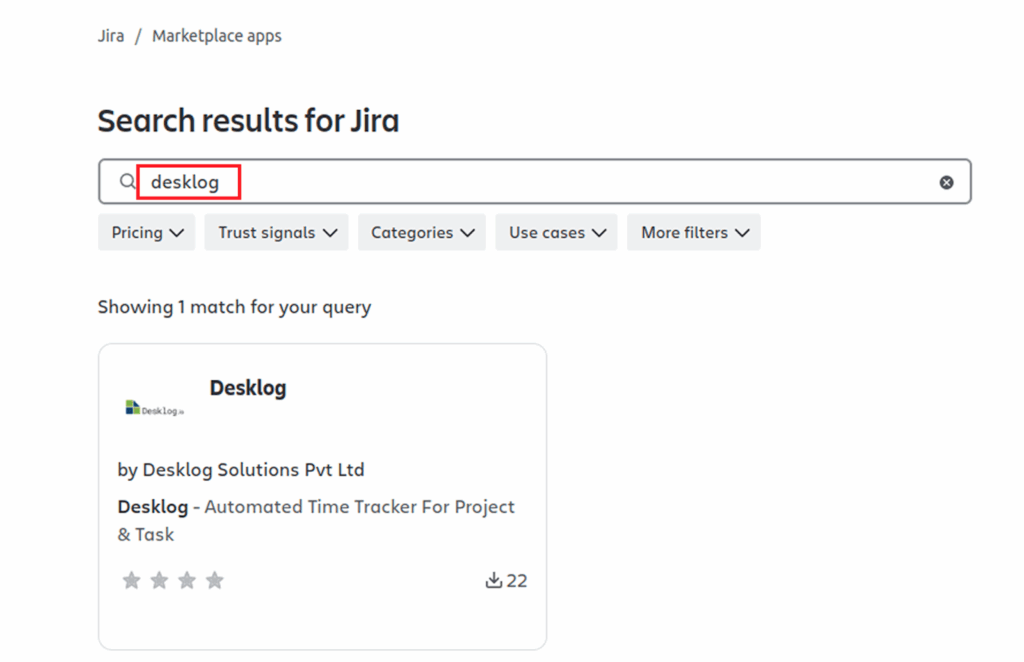Screen dimensions: 1024x662
Task: Expand the Trust signals filter
Action: tap(276, 233)
